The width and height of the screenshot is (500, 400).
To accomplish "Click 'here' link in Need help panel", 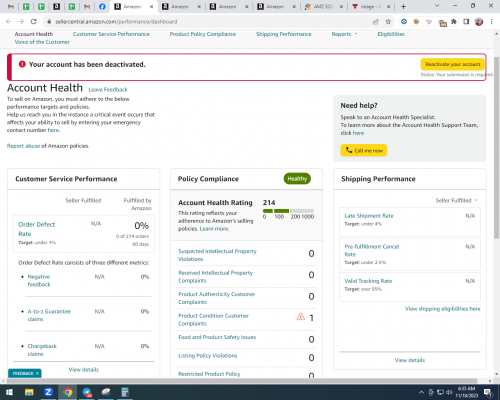I will [x=358, y=133].
